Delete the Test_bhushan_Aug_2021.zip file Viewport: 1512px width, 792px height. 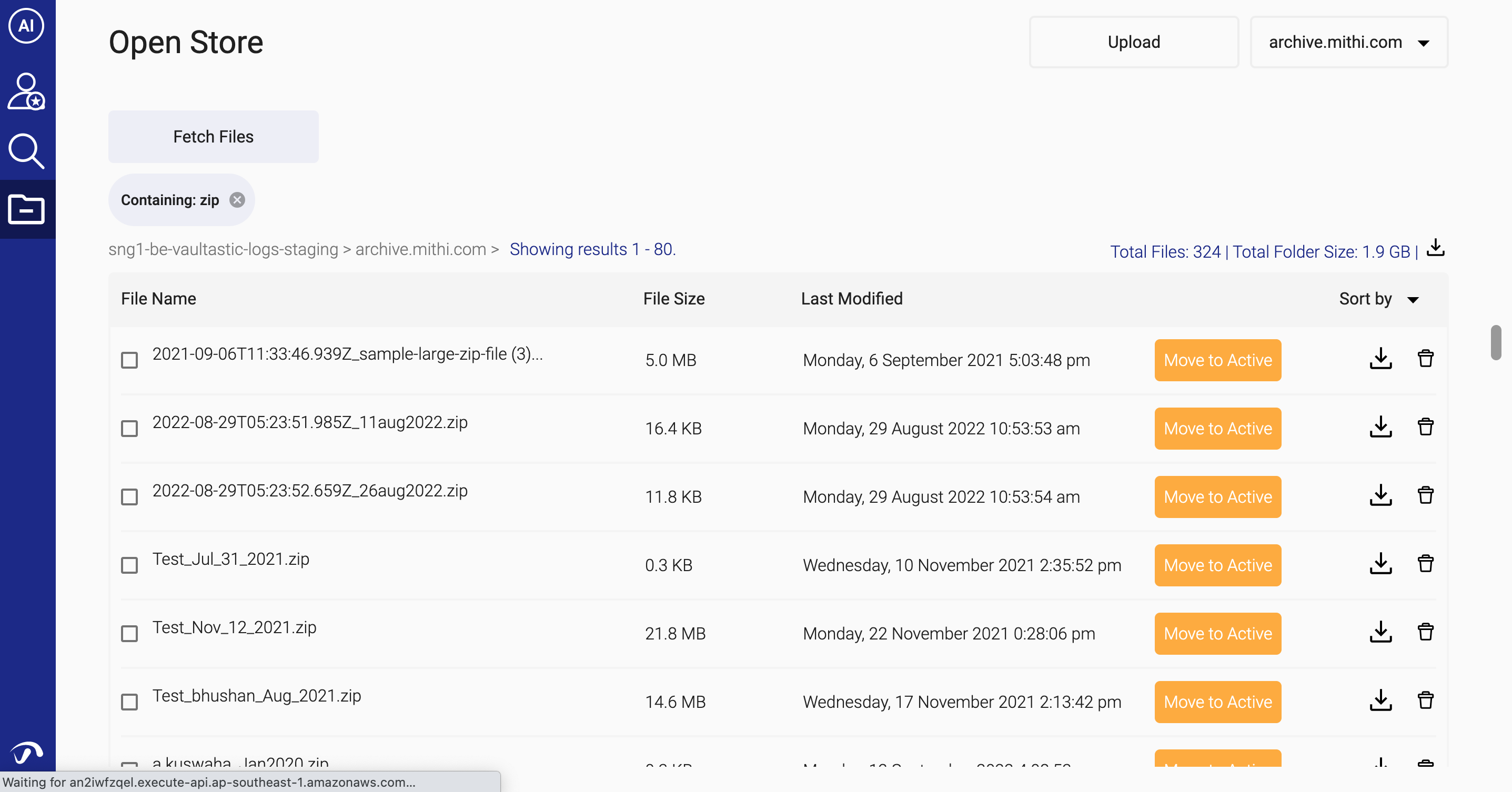click(1426, 701)
